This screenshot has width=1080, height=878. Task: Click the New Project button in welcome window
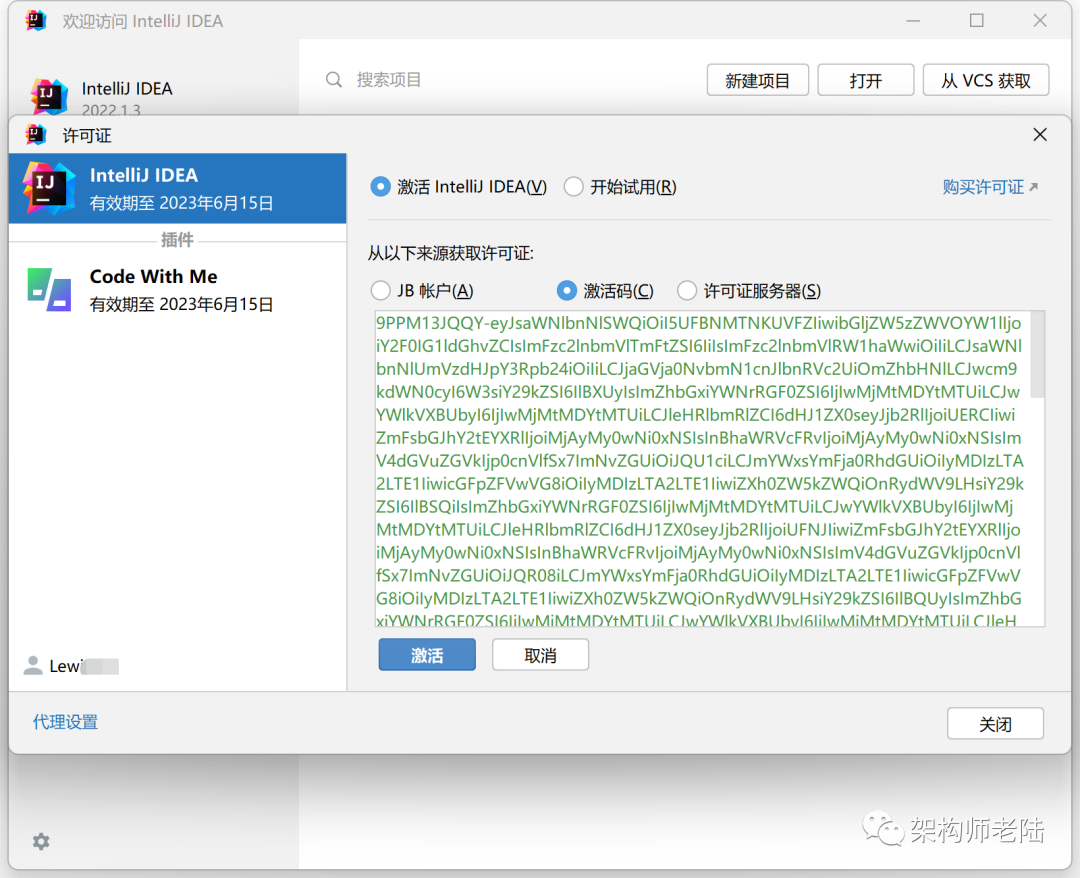(x=758, y=80)
